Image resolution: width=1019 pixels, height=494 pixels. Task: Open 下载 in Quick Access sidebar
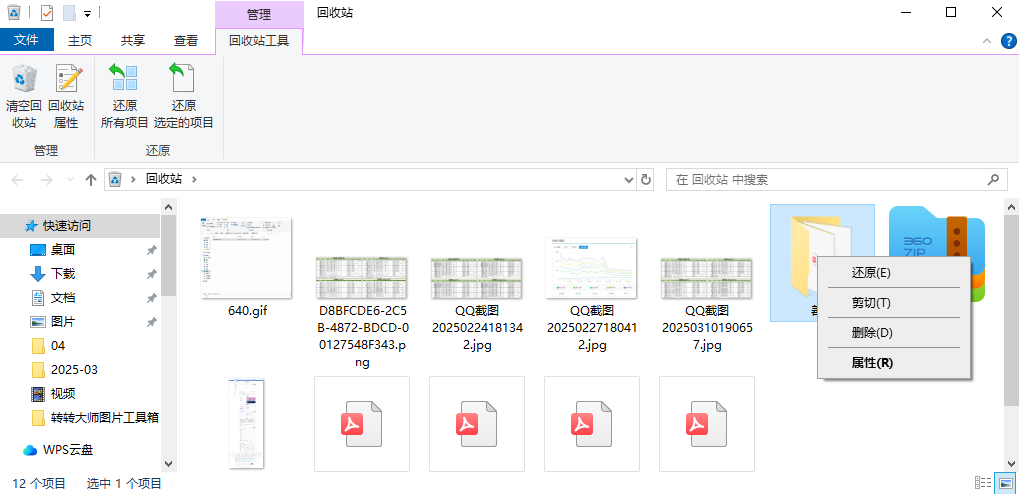coord(63,273)
